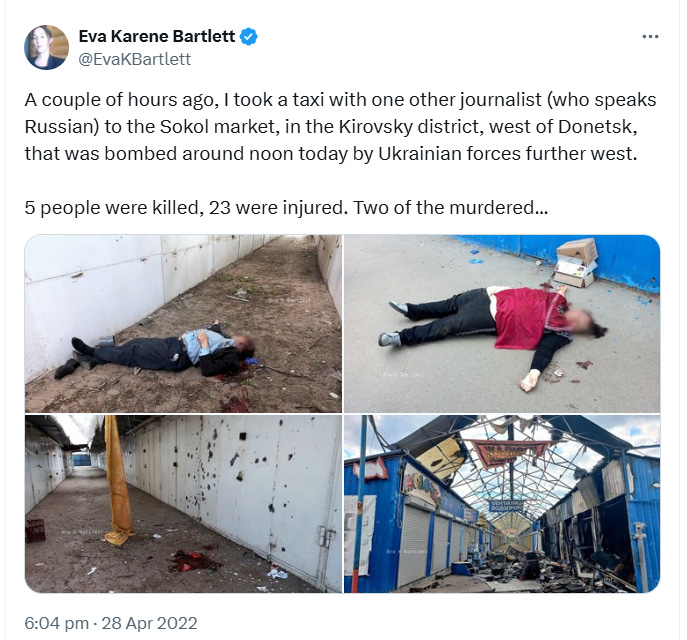
Task: View the bottom-left photo of the shrapnel-marked wall
Action: point(183,504)
